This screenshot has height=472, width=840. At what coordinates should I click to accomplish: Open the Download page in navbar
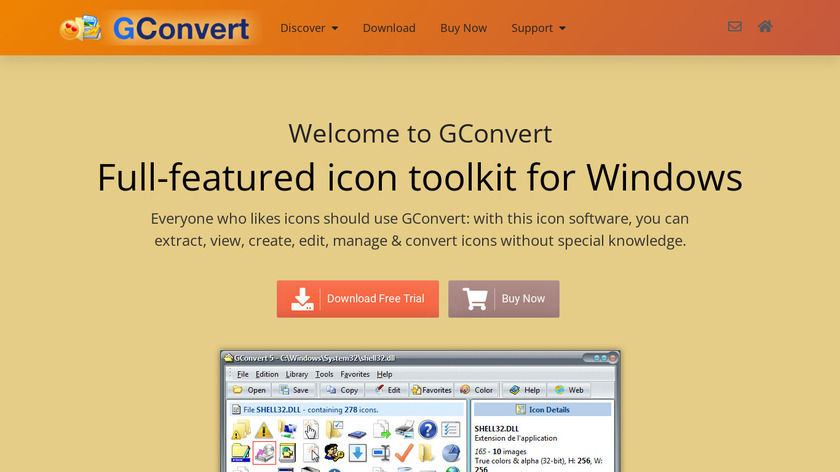click(389, 28)
